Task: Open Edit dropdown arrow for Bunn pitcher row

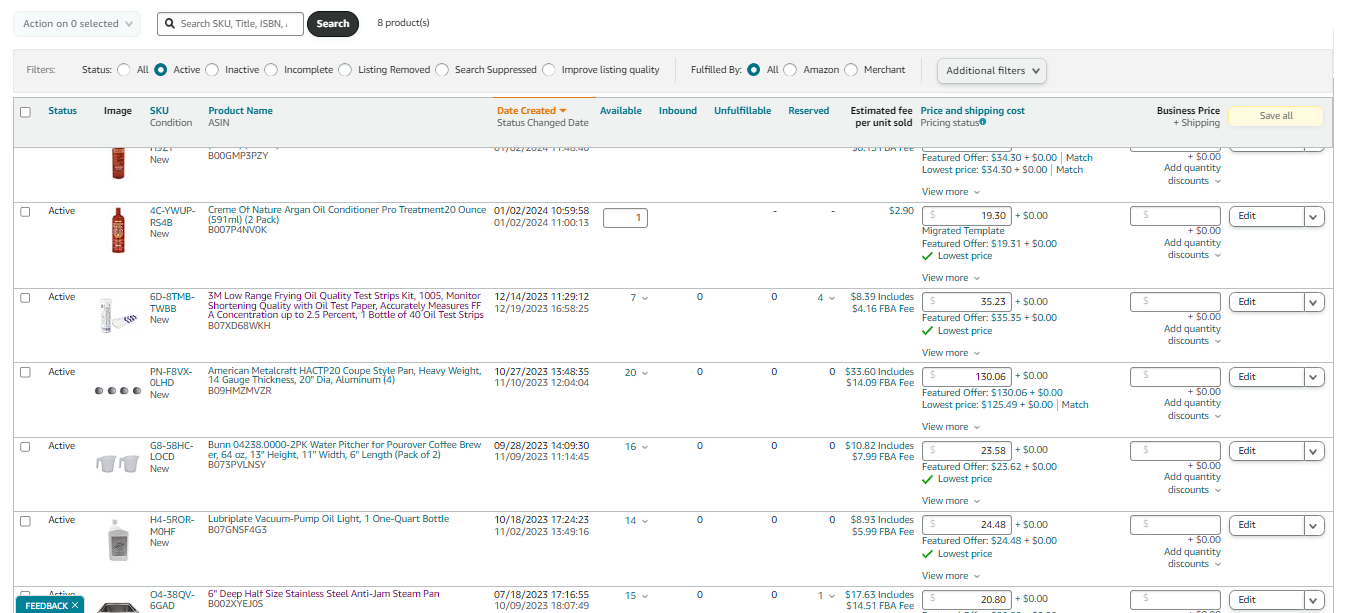Action: pyautogui.click(x=1314, y=451)
